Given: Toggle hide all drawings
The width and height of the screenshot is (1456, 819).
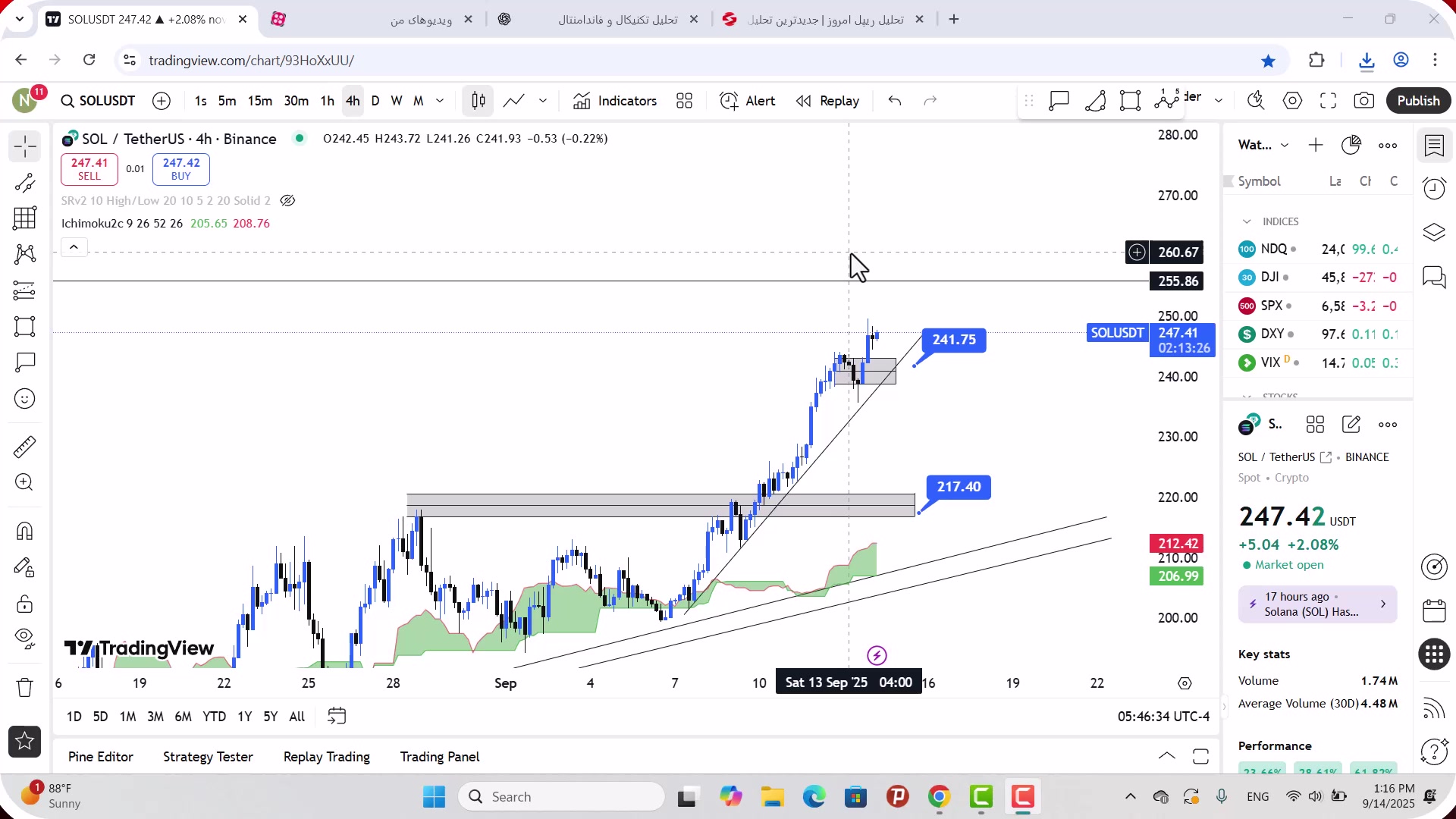Looking at the screenshot, I should pos(24,639).
